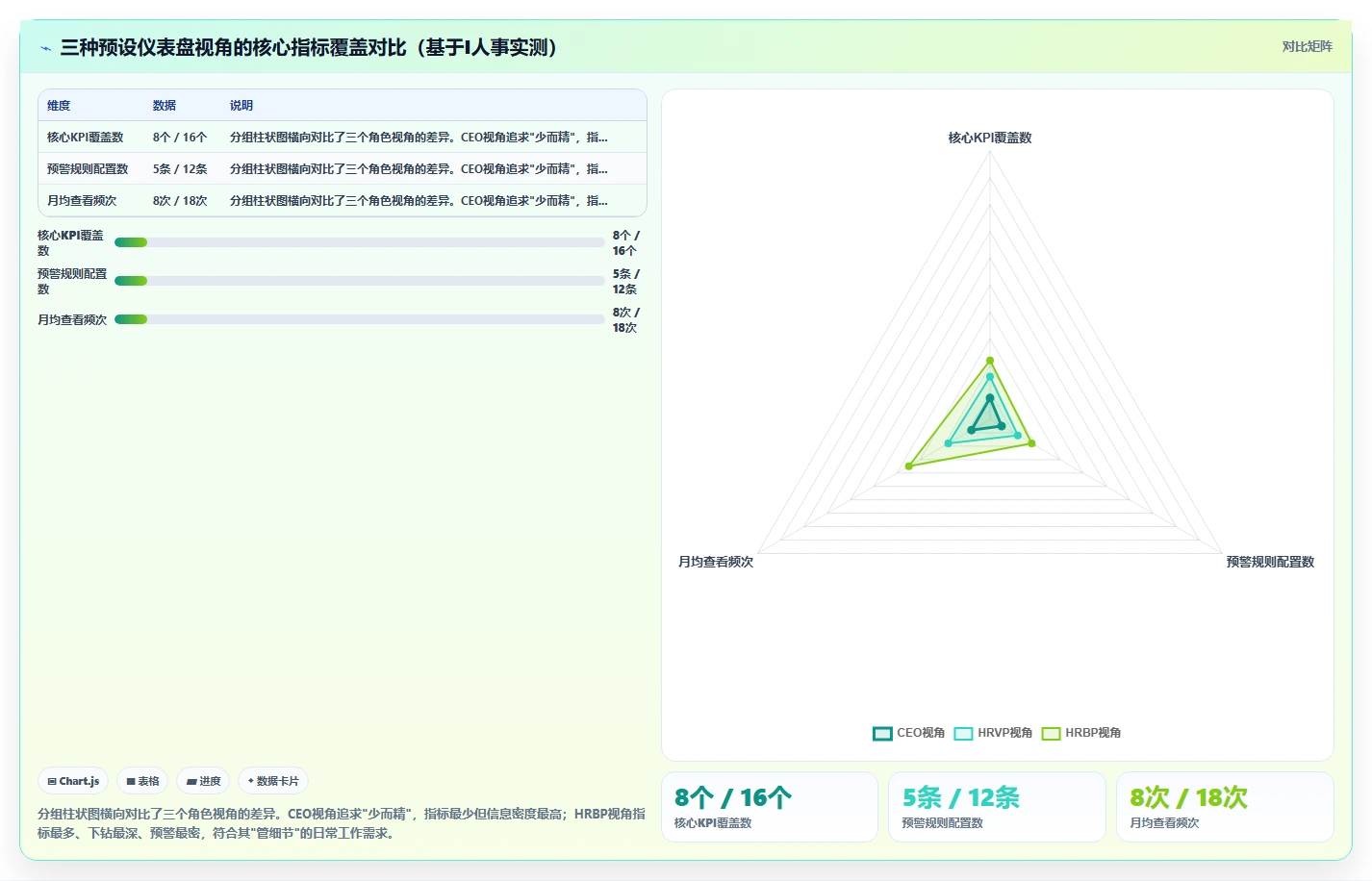Click the title icon beside 三种预设仪表盘
The image size is (1372, 881).
click(45, 48)
